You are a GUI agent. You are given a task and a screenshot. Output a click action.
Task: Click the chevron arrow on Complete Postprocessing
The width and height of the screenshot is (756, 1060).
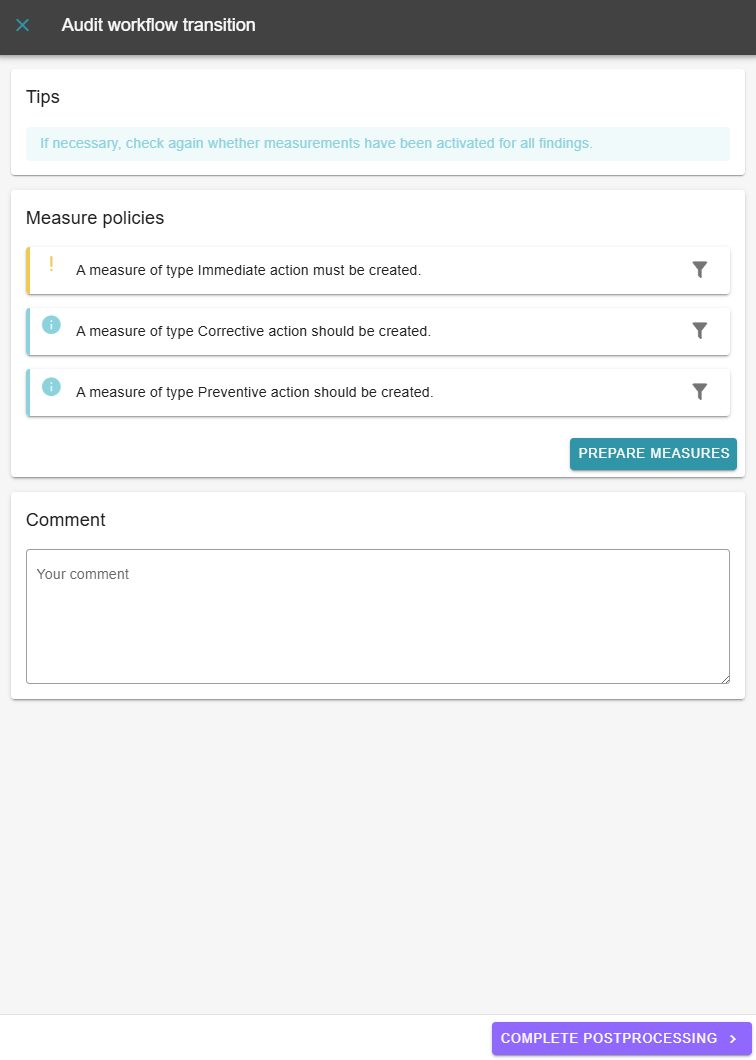(x=733, y=1039)
